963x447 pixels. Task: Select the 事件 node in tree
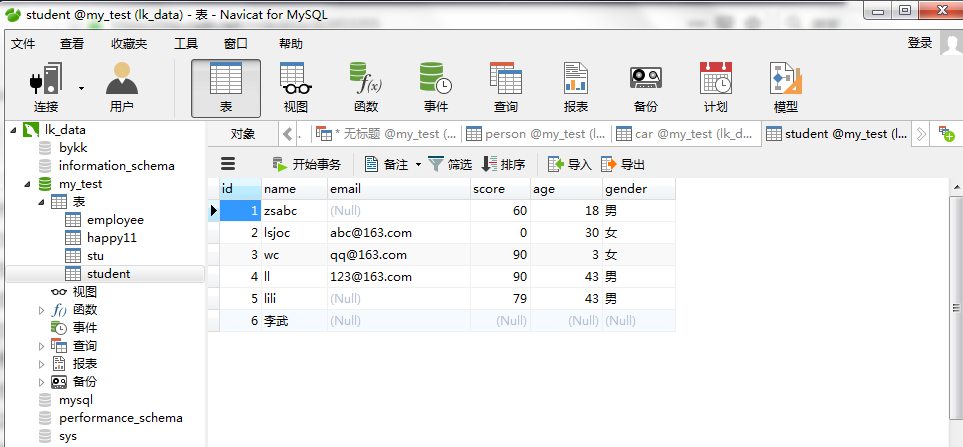pyautogui.click(x=85, y=328)
